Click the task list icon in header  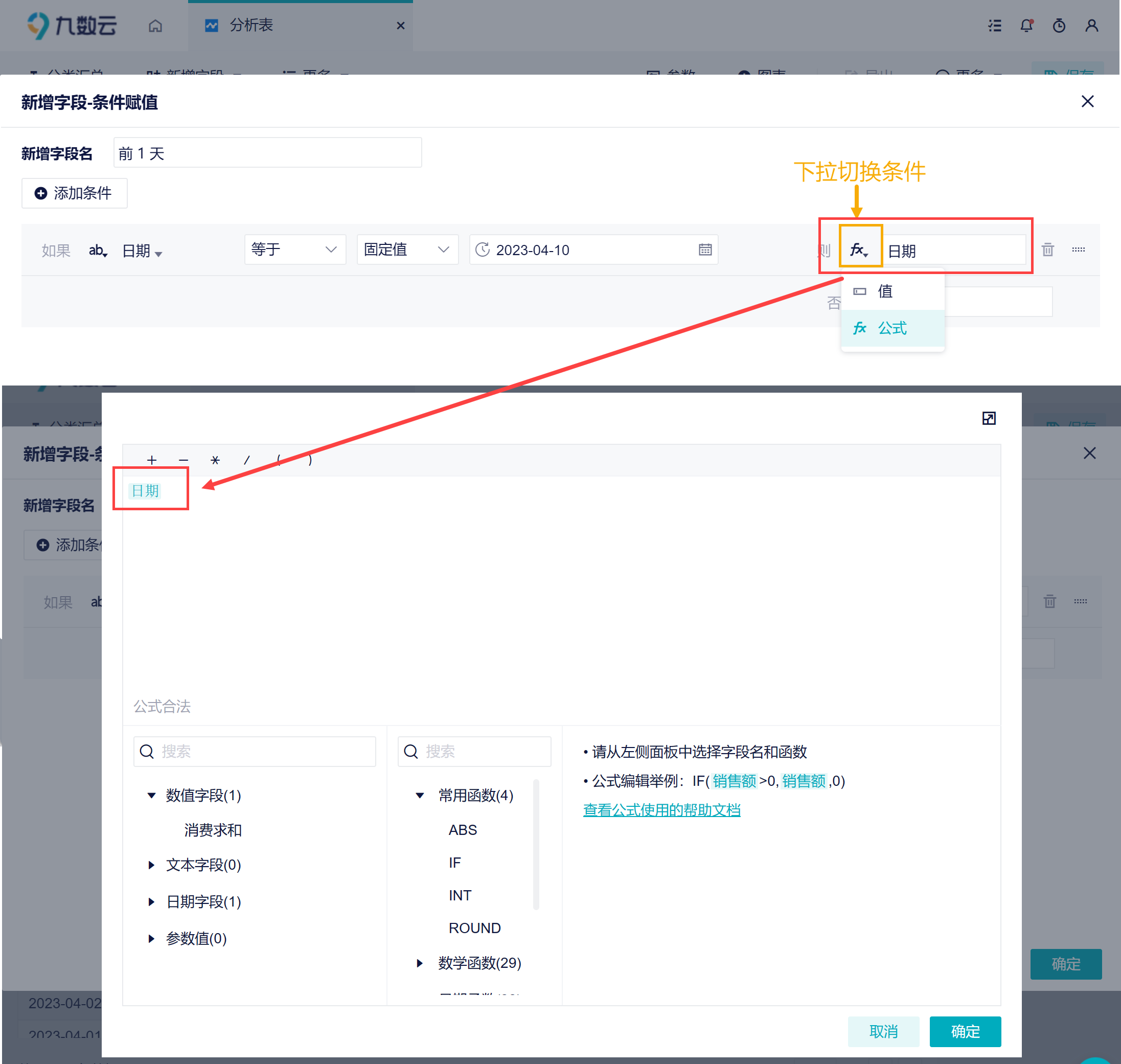coord(995,26)
